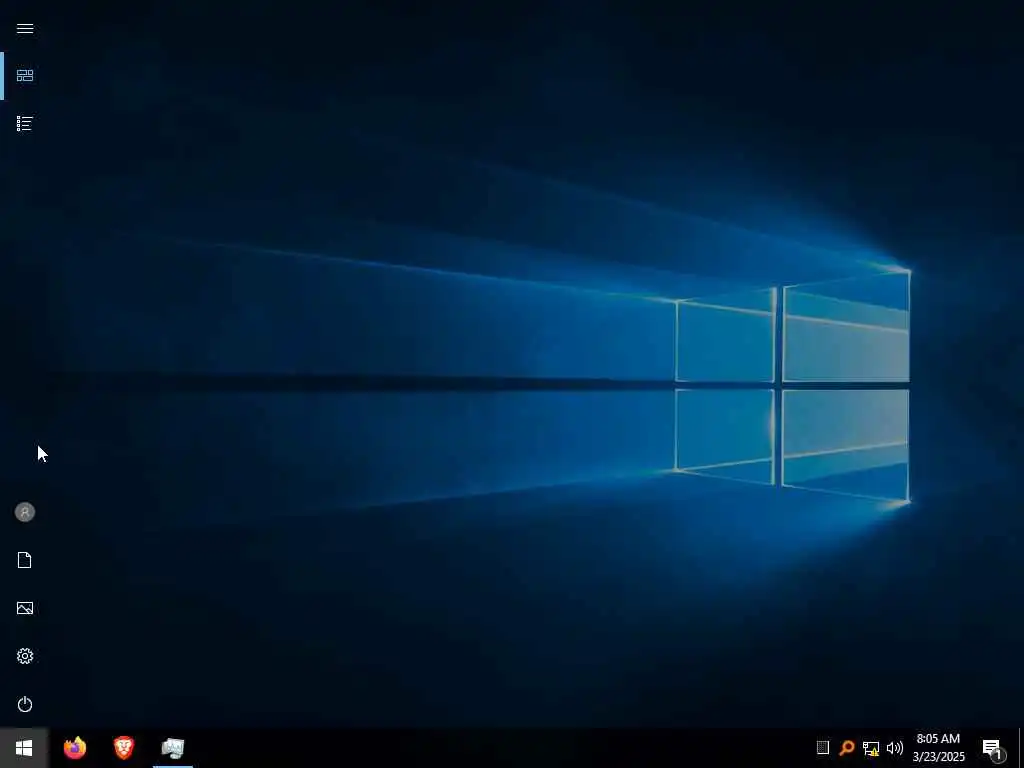
Task: Launch Firefox from the taskbar
Action: (75, 748)
